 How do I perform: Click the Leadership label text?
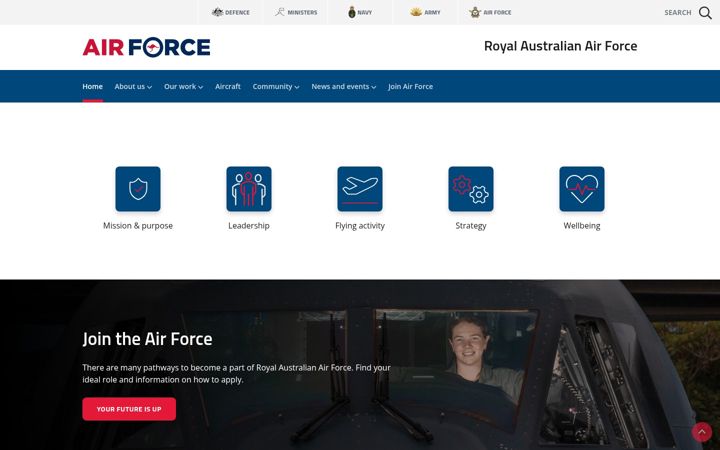click(249, 225)
